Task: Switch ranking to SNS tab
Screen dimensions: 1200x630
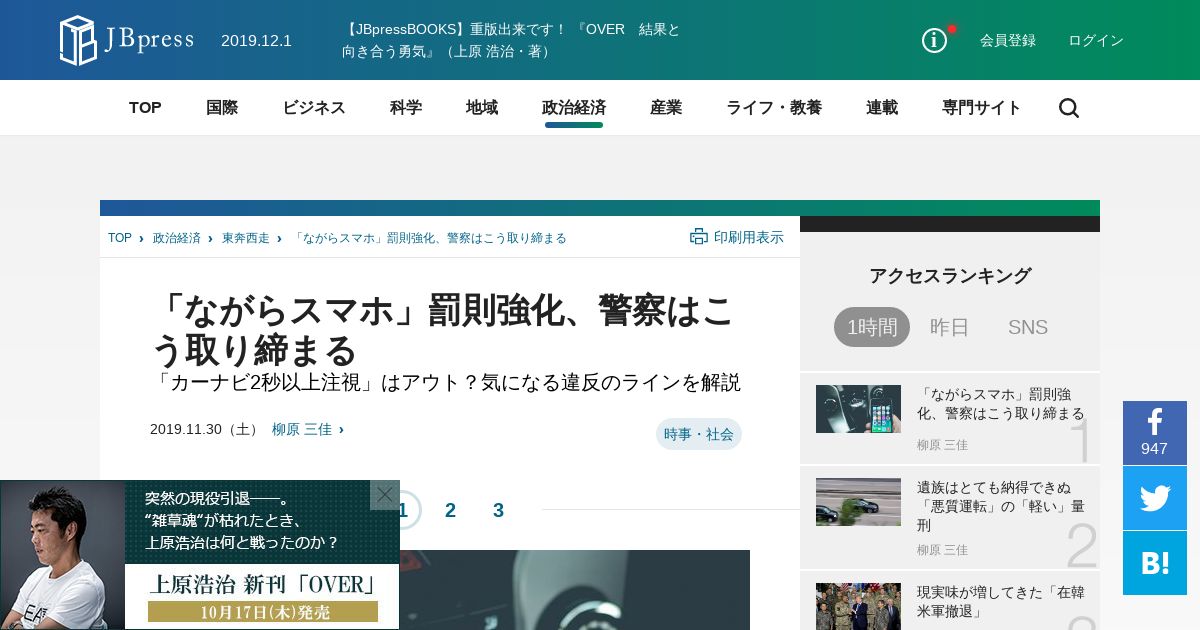Action: [1028, 327]
